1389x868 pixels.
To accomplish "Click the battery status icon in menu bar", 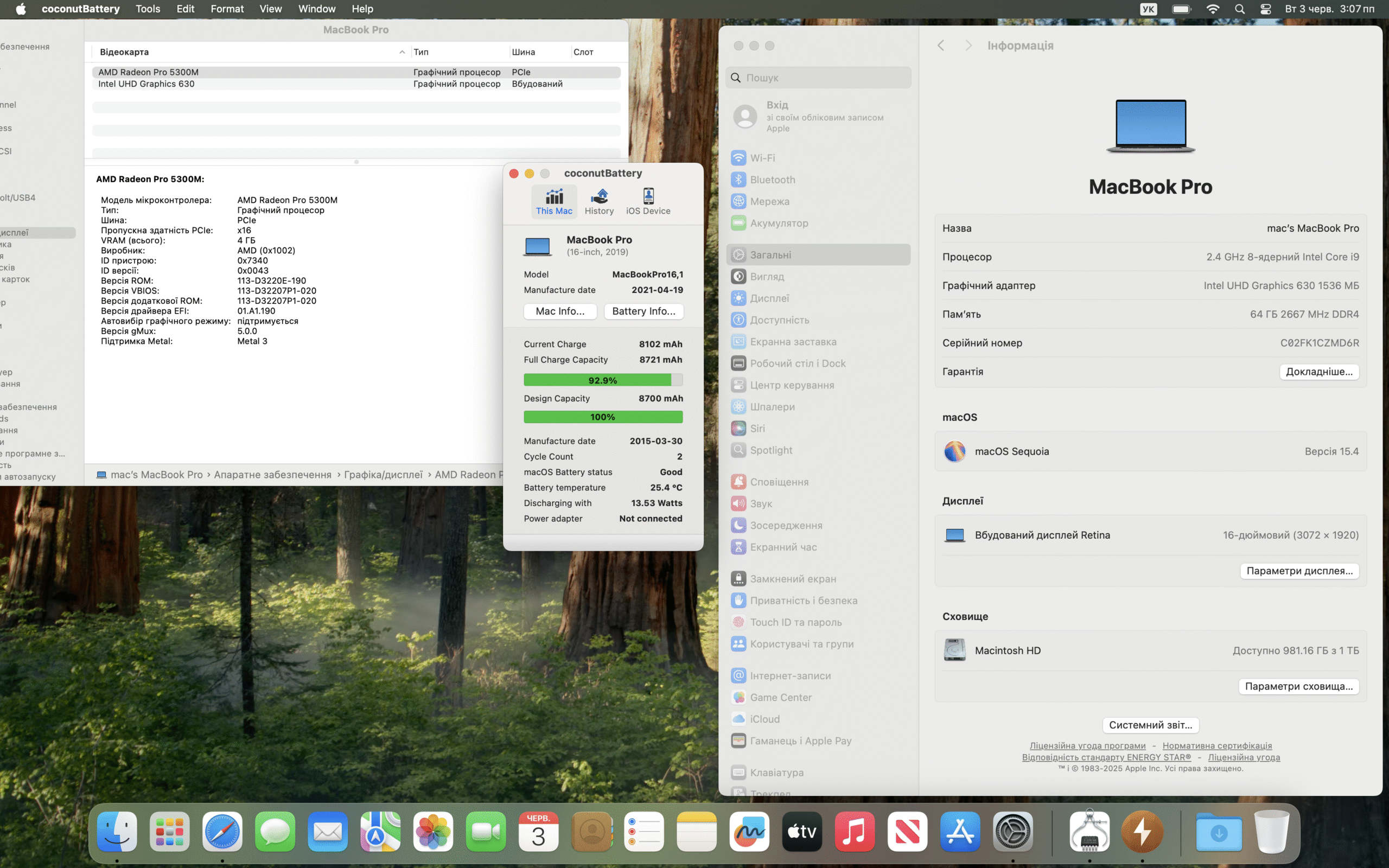I will 1181,9.
